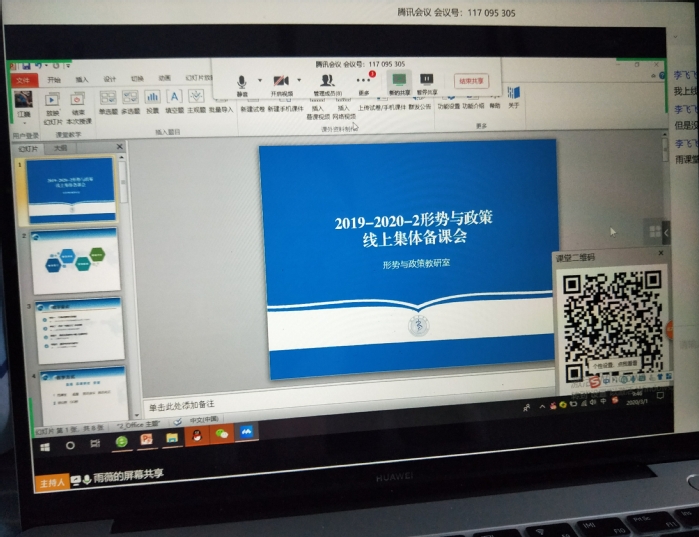The image size is (699, 537).
Task: Select slide 2 thumbnail with hexagons
Action: click(75, 260)
